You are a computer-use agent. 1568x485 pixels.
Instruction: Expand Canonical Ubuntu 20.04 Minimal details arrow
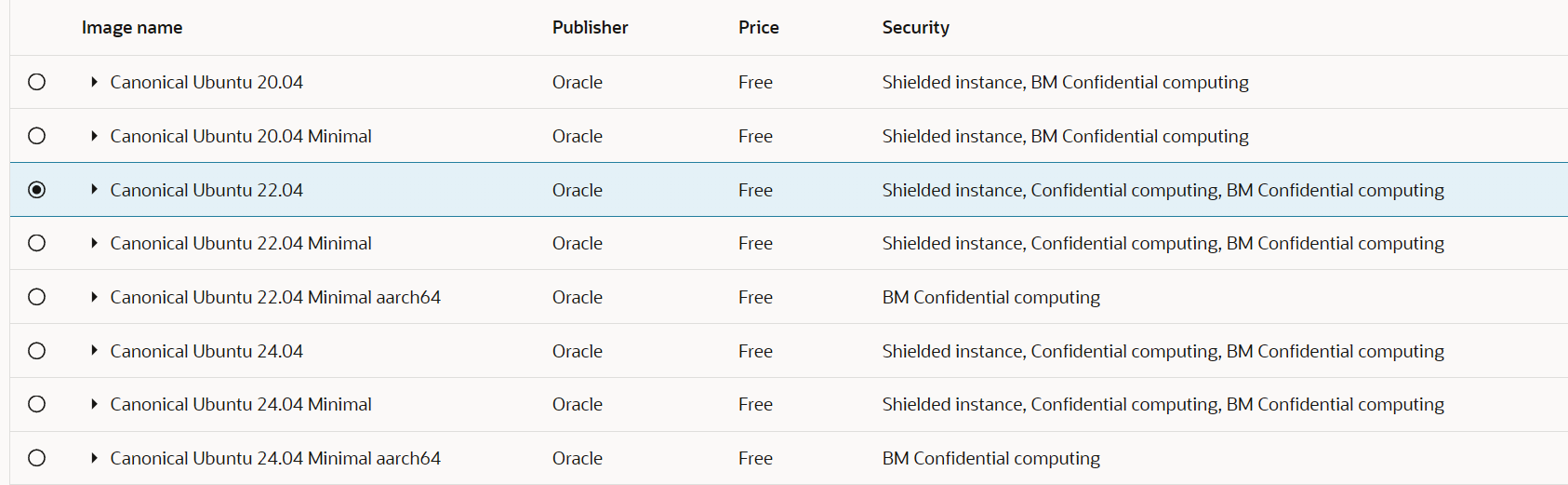pos(94,136)
